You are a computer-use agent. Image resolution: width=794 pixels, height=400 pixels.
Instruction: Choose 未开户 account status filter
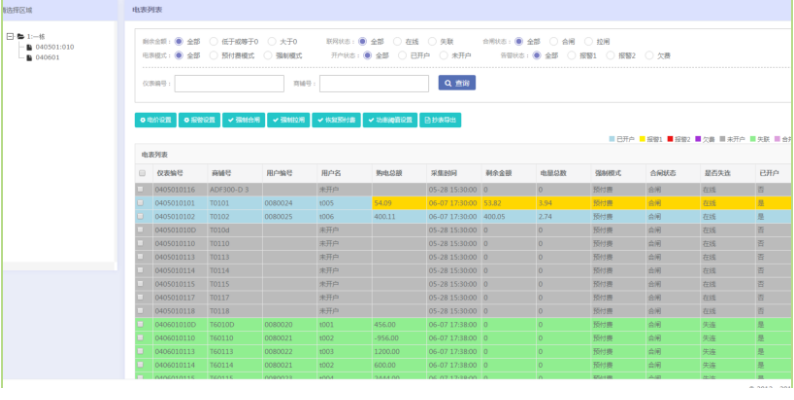(444, 56)
